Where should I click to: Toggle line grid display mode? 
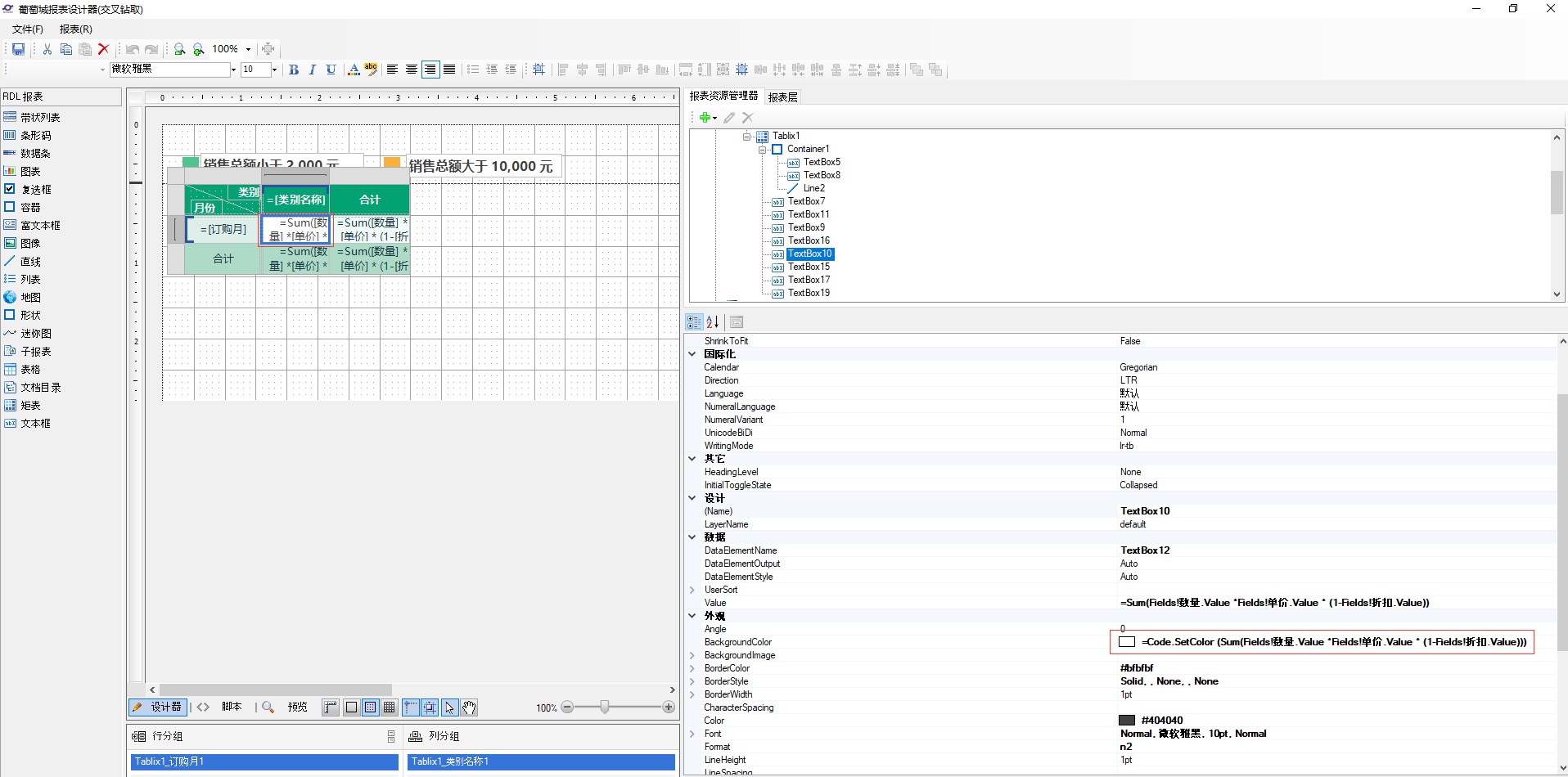point(390,707)
